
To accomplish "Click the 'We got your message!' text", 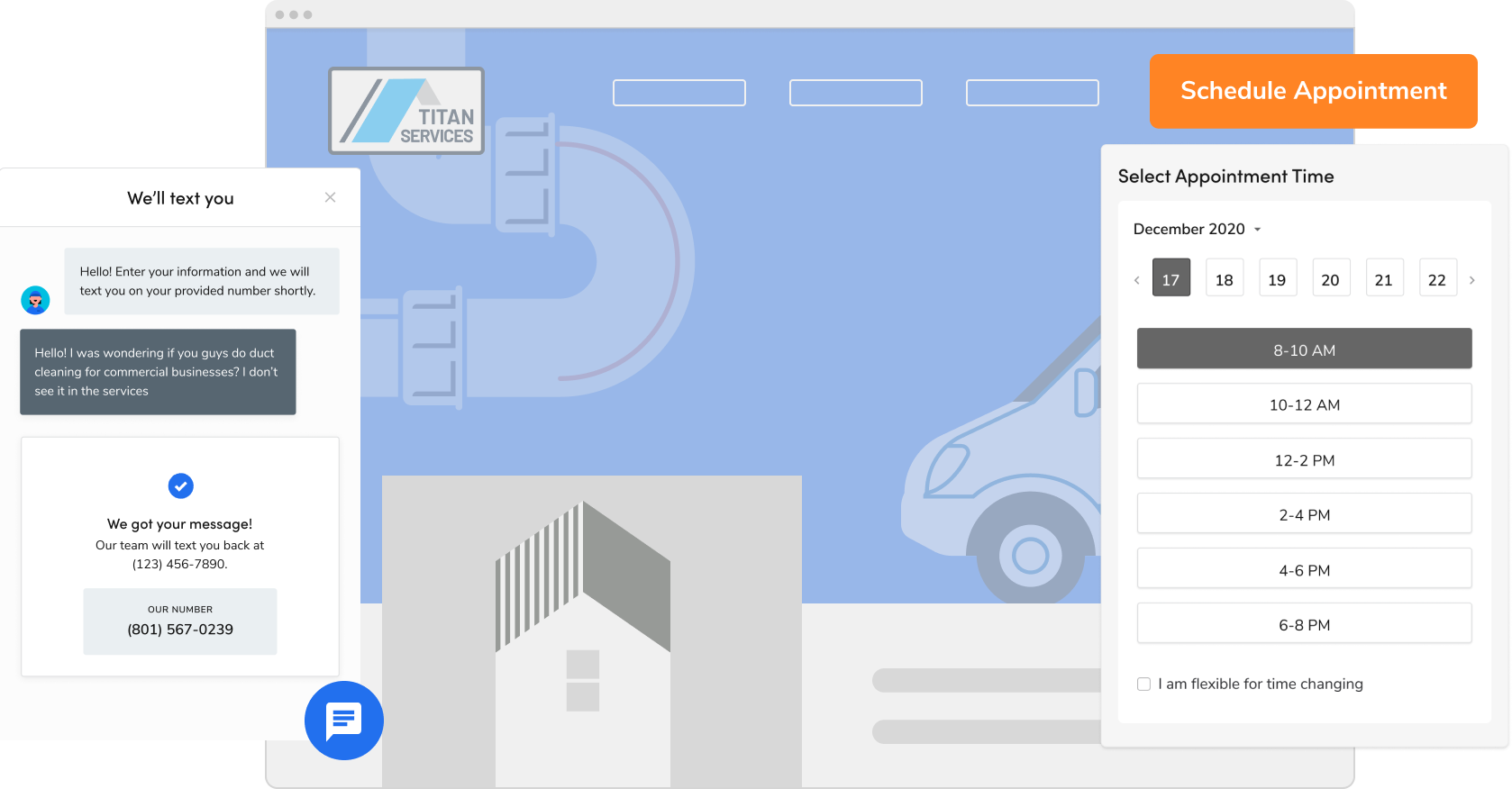I will [179, 524].
